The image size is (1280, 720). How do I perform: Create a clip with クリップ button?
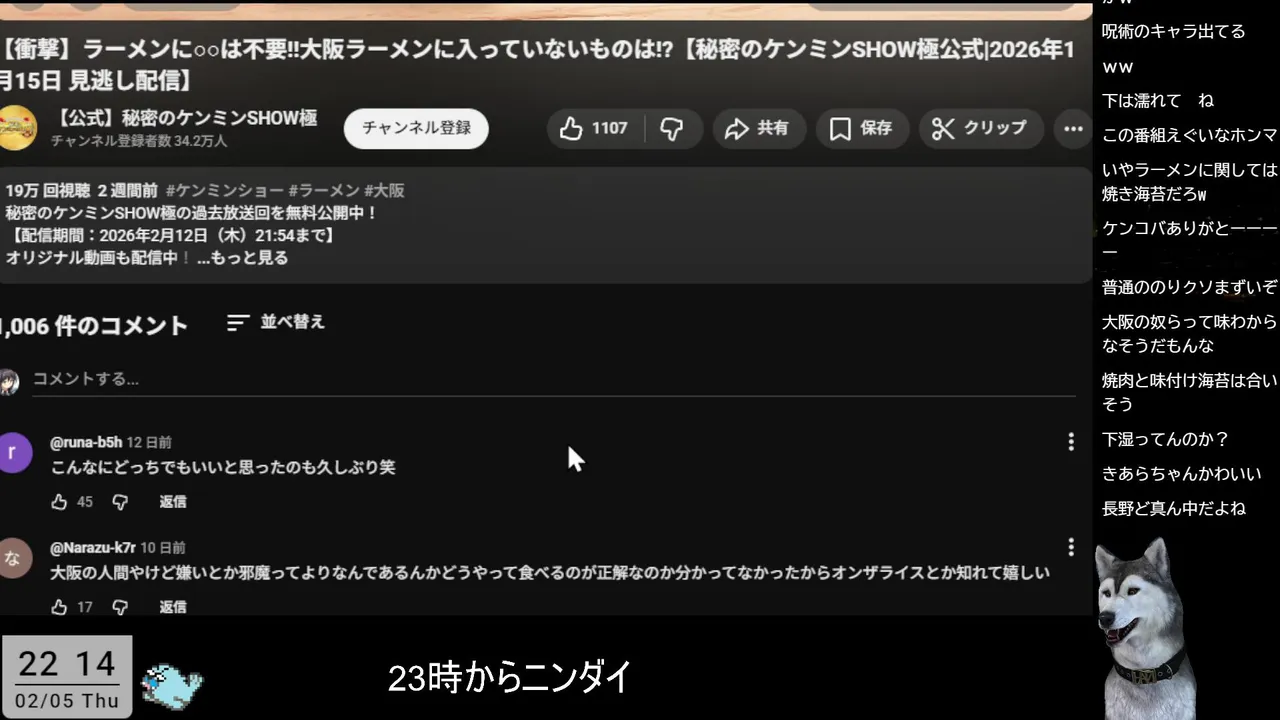981,128
